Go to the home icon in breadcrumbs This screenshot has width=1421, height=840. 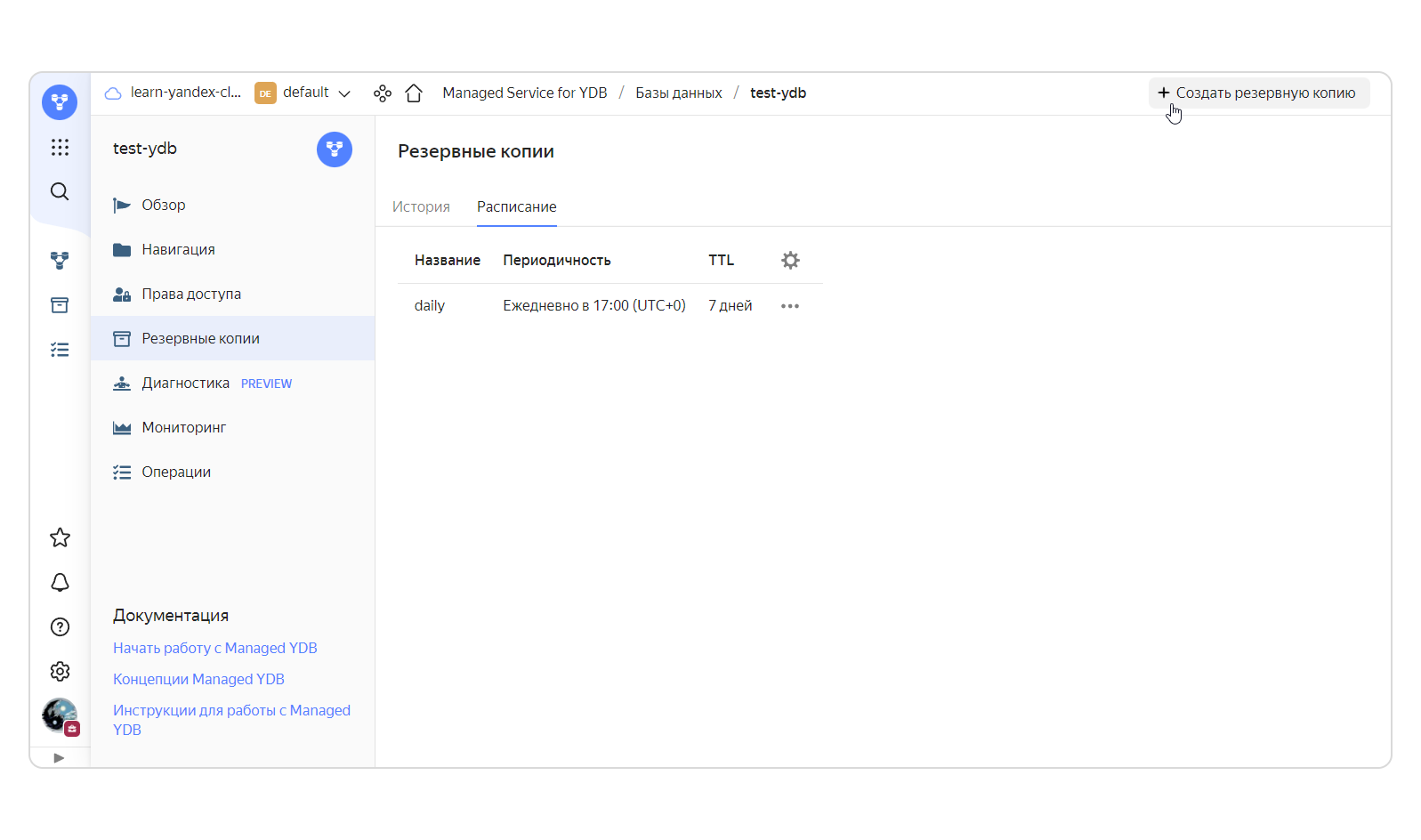click(x=414, y=93)
